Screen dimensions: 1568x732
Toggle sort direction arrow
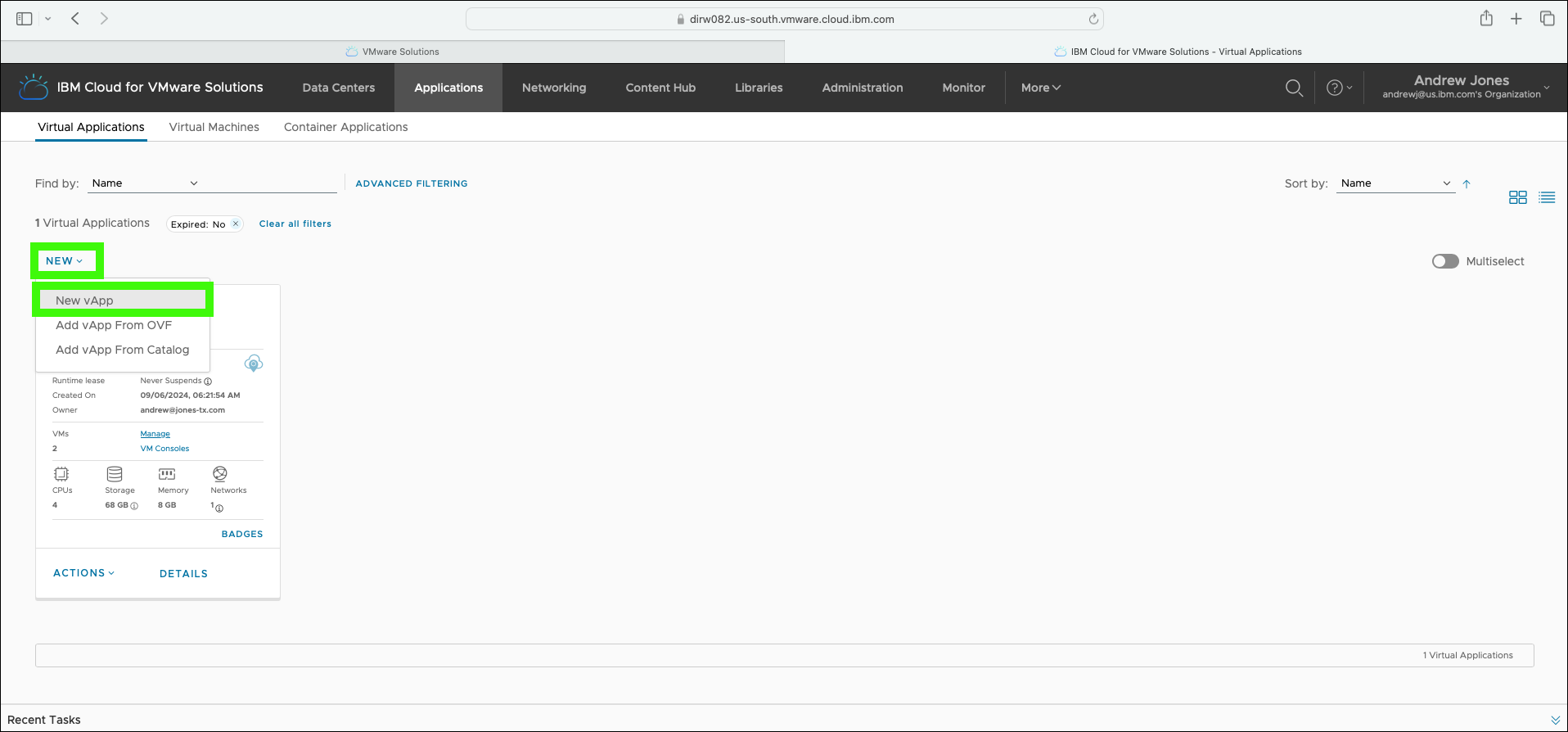(1467, 184)
